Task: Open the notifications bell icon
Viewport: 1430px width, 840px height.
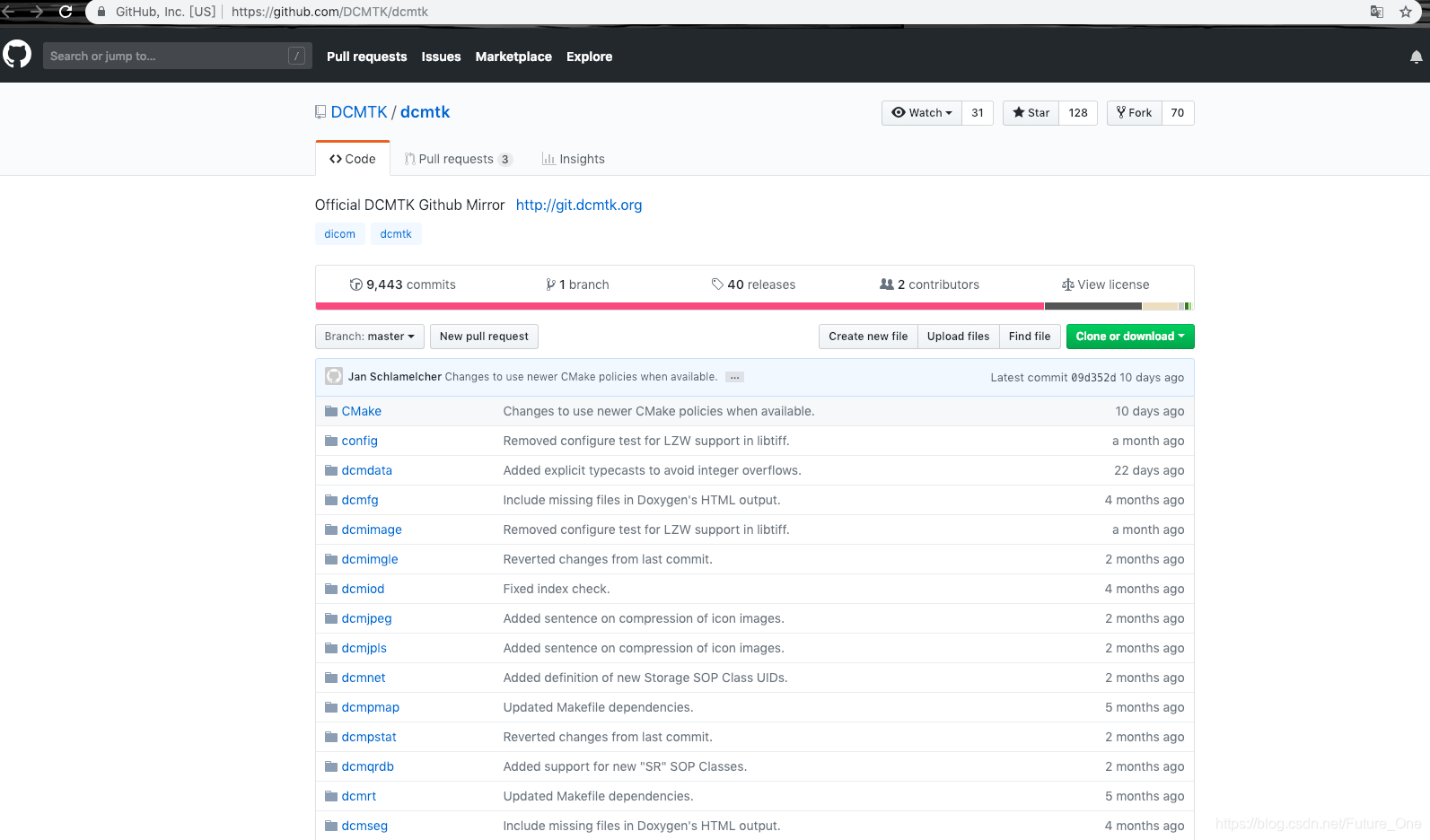Action: point(1416,57)
